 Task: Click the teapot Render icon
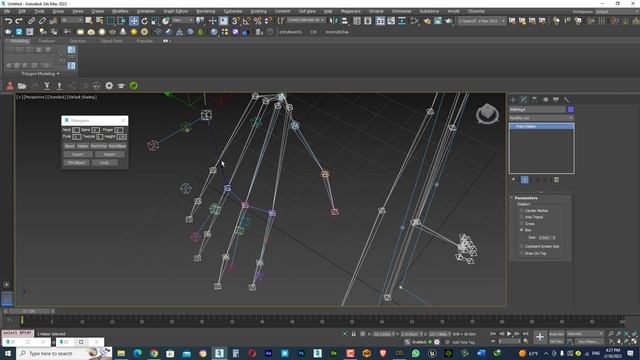(x=448, y=21)
